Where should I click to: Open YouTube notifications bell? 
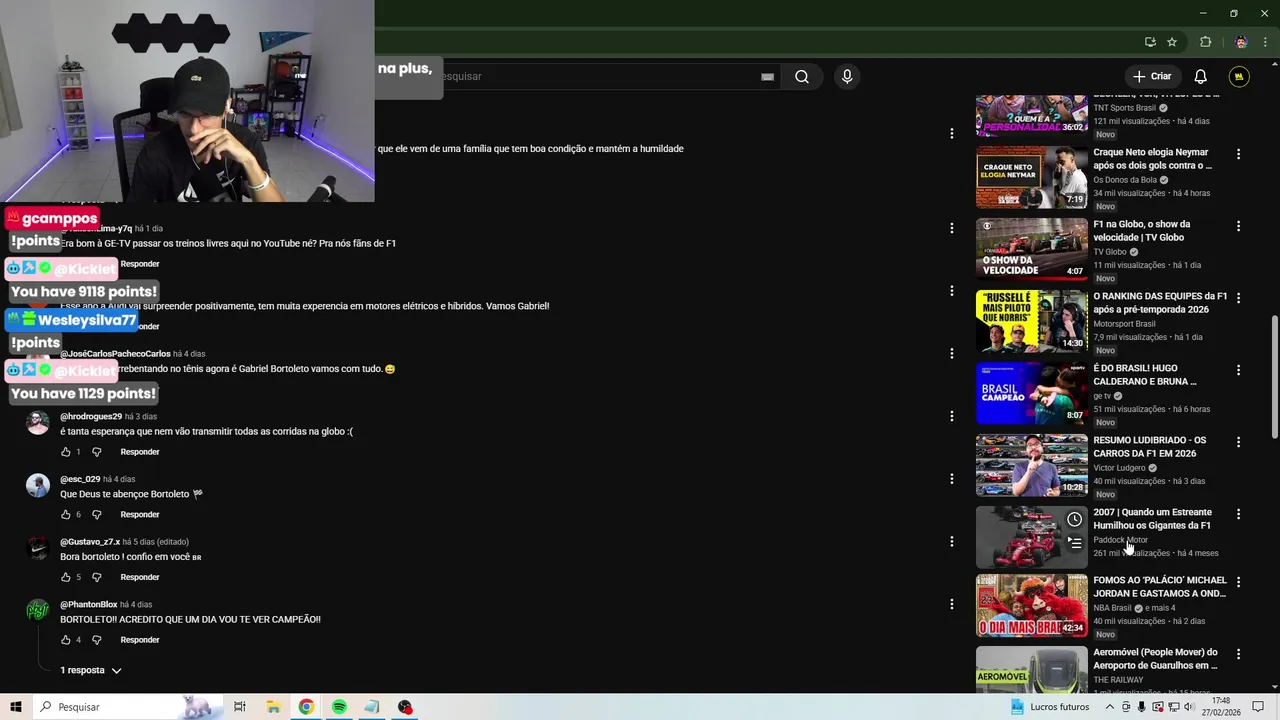click(1201, 77)
